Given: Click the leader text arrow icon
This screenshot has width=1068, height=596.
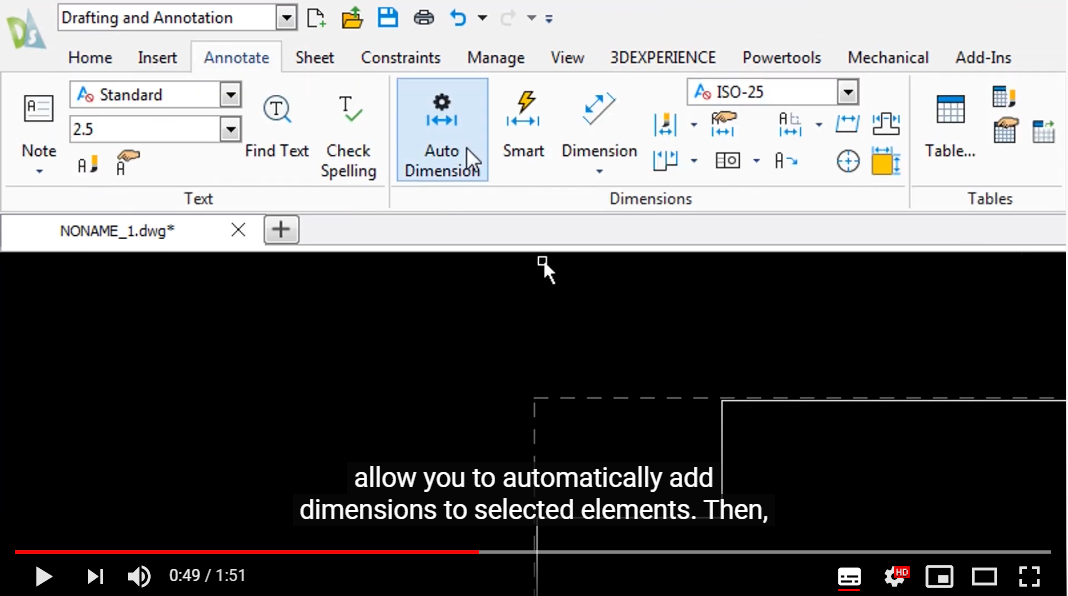Looking at the screenshot, I should [785, 161].
